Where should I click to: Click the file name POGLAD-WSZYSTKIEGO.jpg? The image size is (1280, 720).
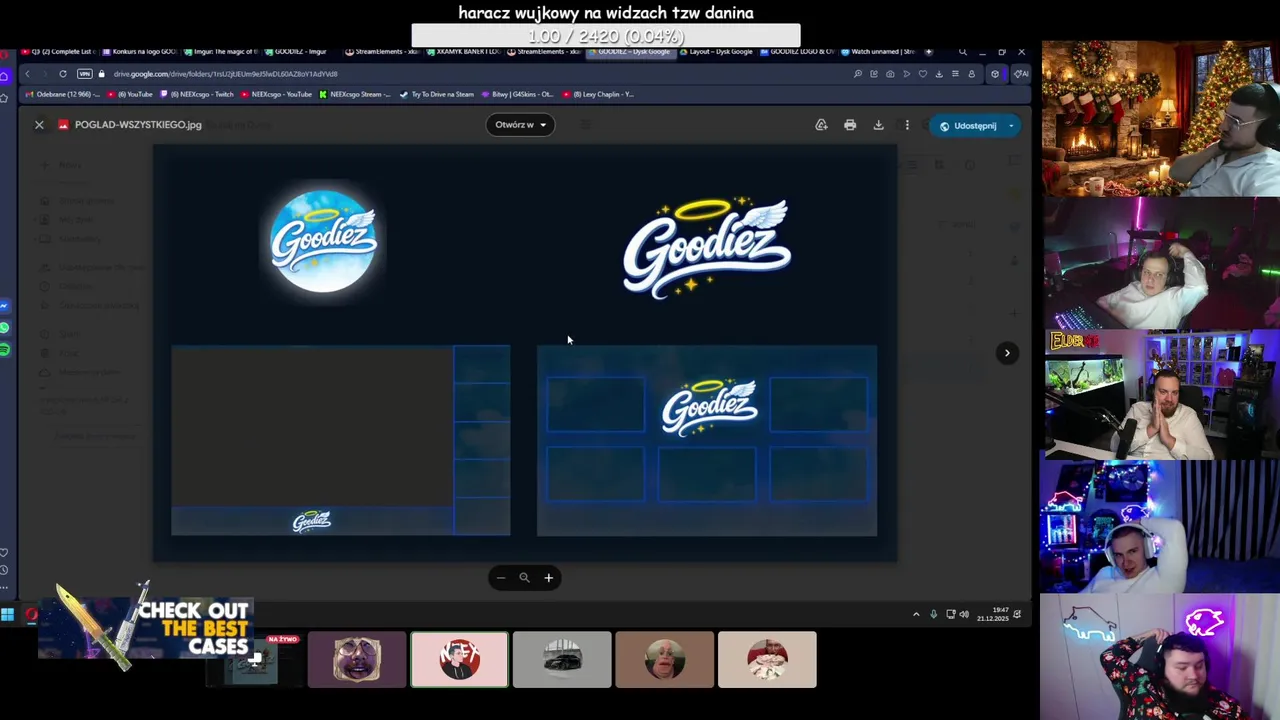click(x=138, y=125)
